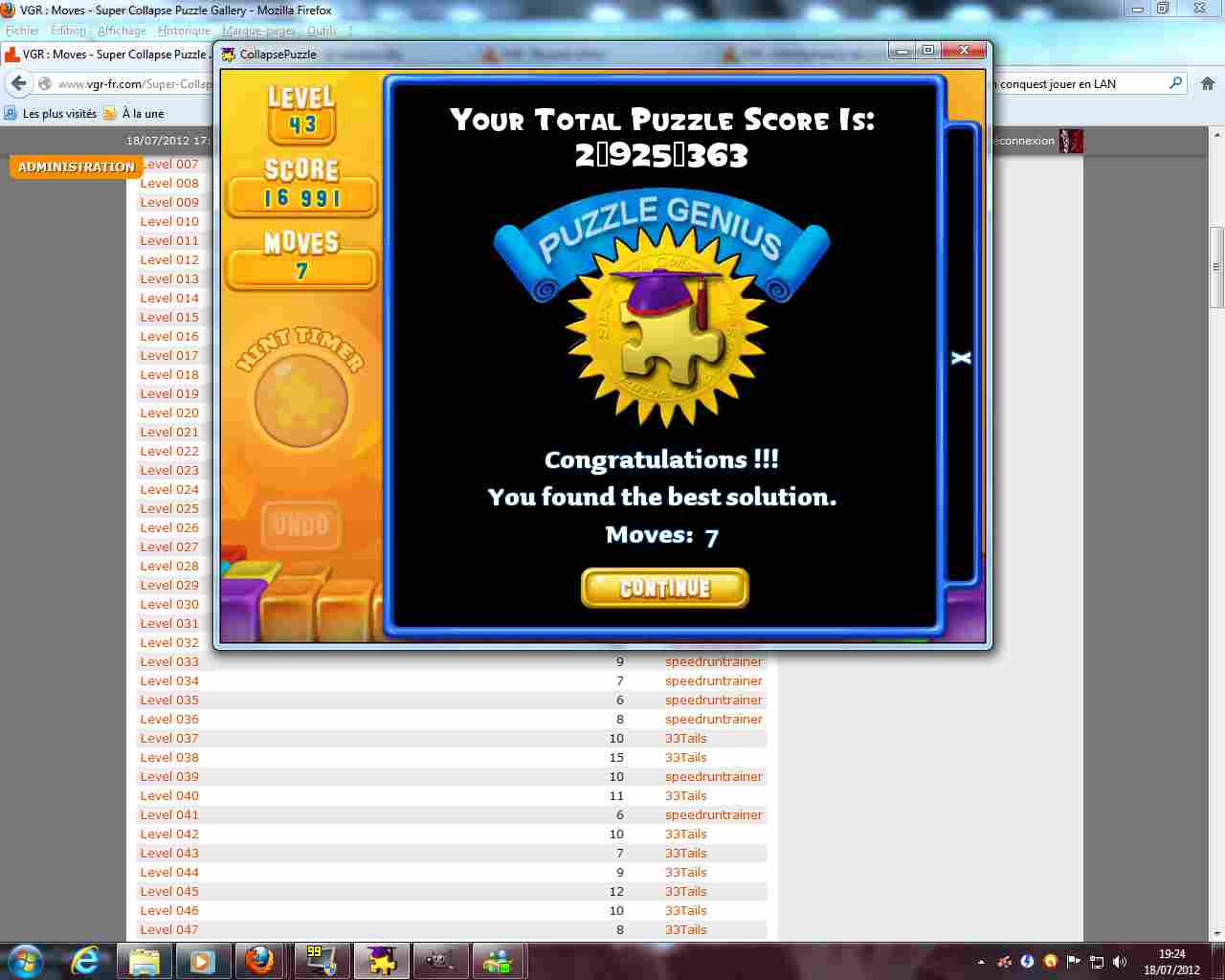Open the Fichier menu
Image resolution: width=1225 pixels, height=980 pixels.
(x=23, y=31)
